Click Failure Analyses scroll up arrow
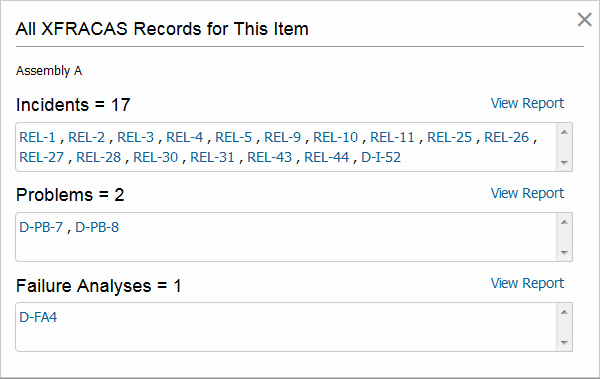This screenshot has width=600, height=379. coord(564,312)
